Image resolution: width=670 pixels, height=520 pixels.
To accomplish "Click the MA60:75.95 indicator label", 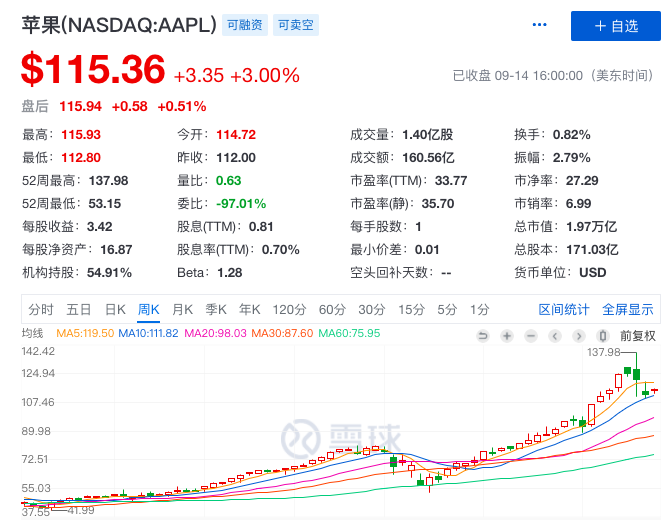I will [349, 333].
